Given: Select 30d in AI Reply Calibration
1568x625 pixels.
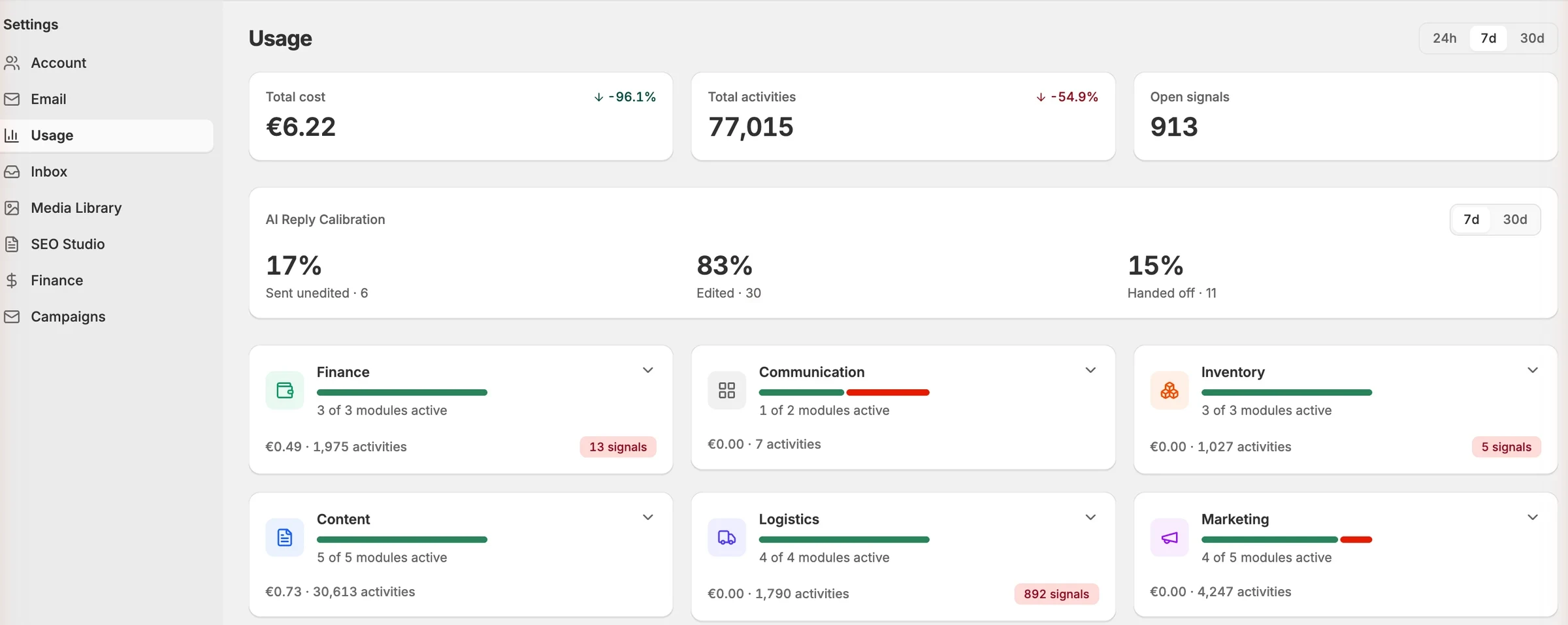Looking at the screenshot, I should (x=1515, y=219).
